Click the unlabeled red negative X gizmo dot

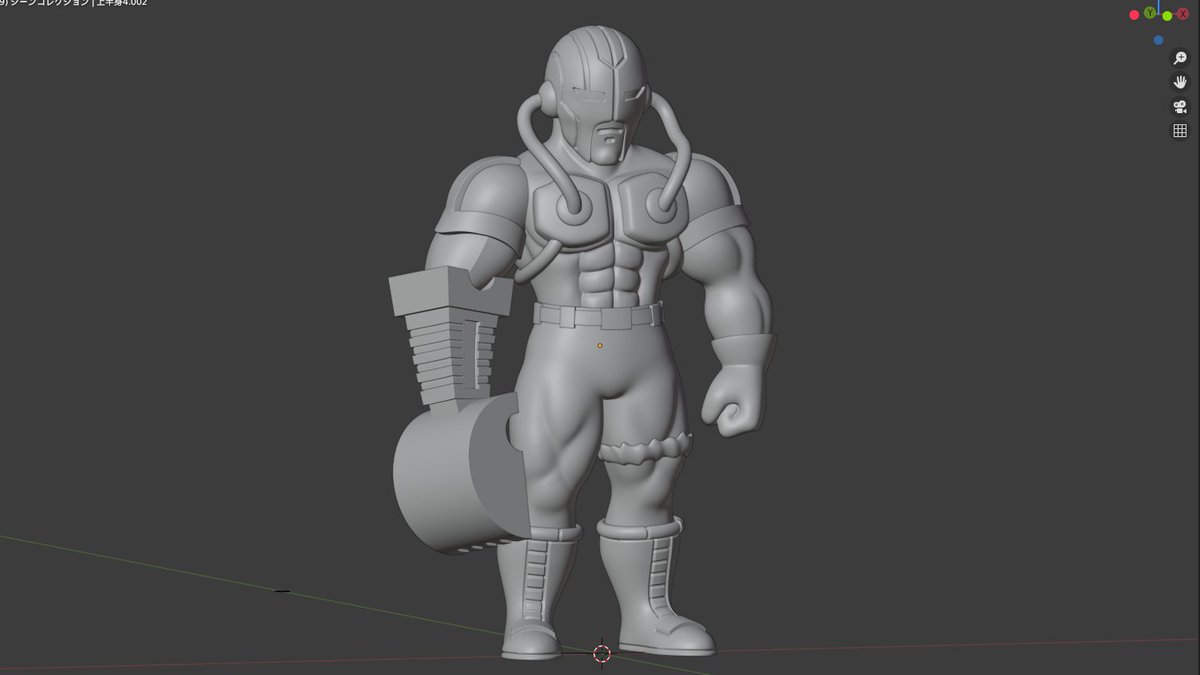coord(1134,15)
